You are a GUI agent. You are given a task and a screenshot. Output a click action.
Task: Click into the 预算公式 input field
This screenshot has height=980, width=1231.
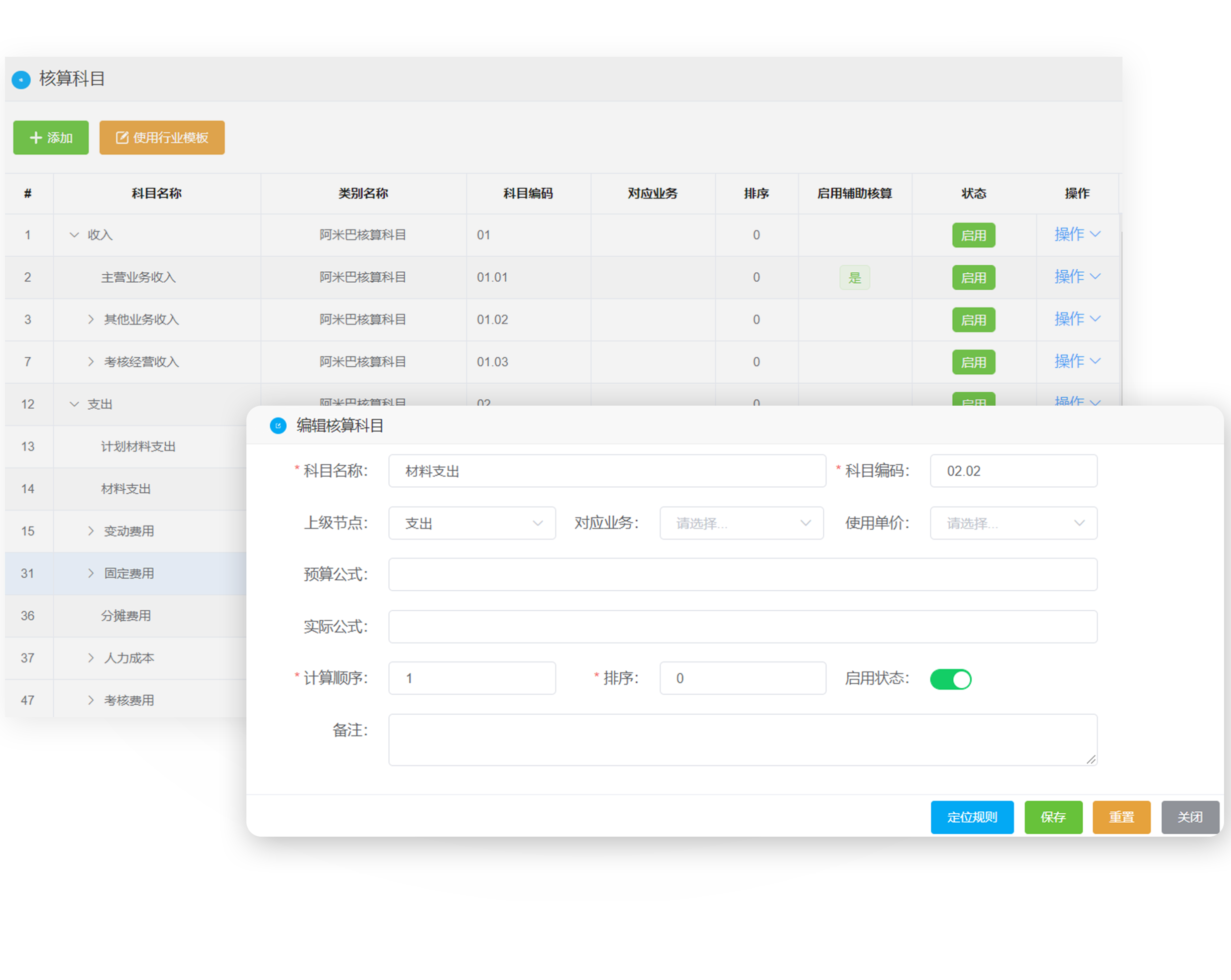click(742, 575)
